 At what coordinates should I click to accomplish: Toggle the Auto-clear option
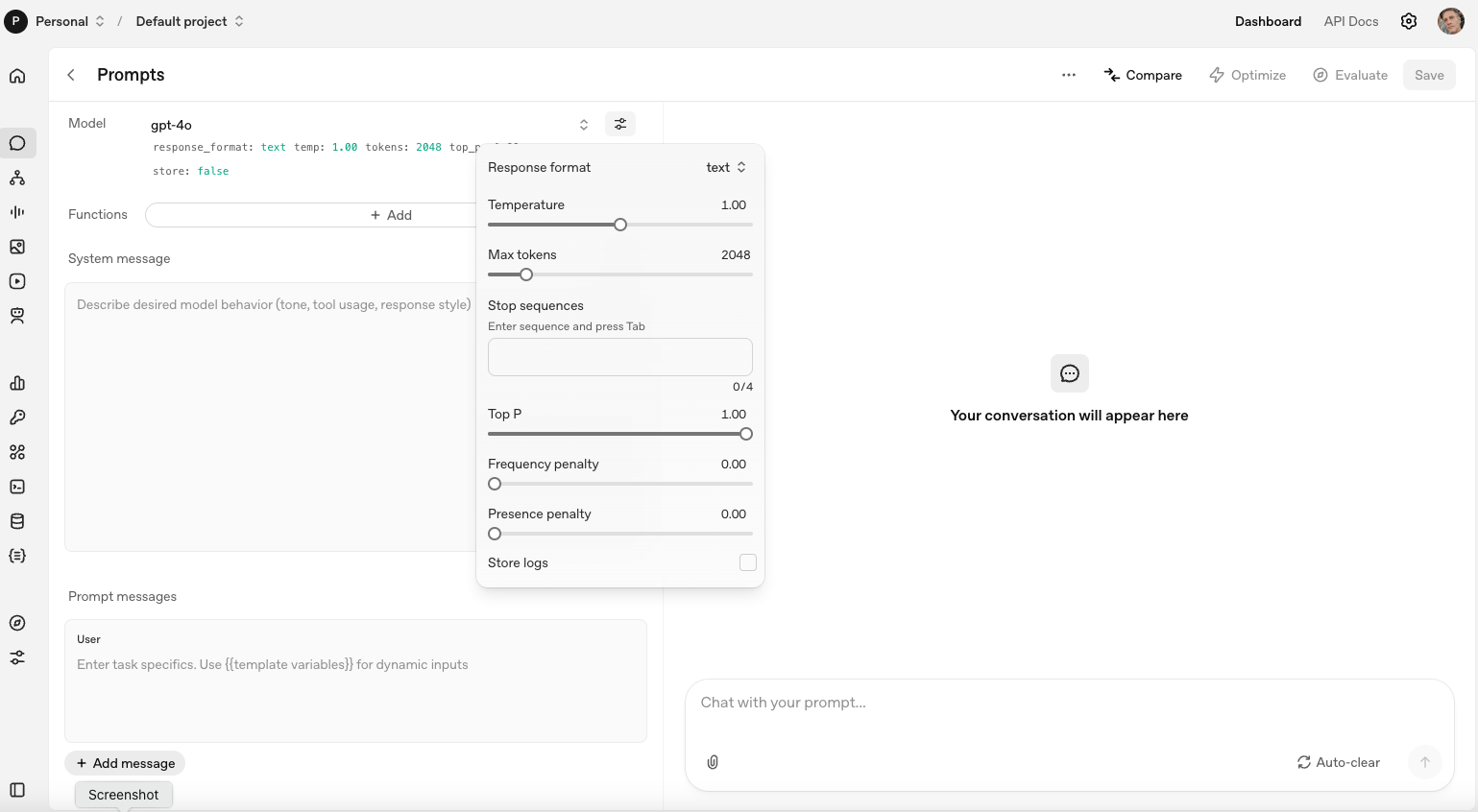(x=1338, y=762)
